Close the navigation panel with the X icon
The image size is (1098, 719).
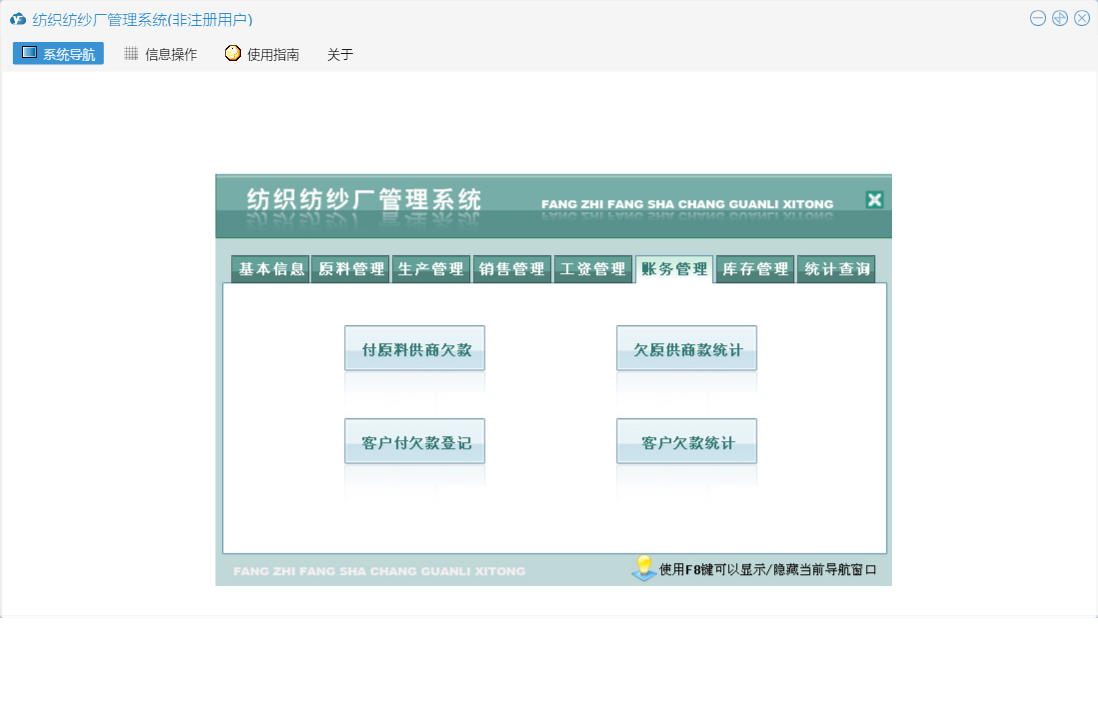(875, 200)
